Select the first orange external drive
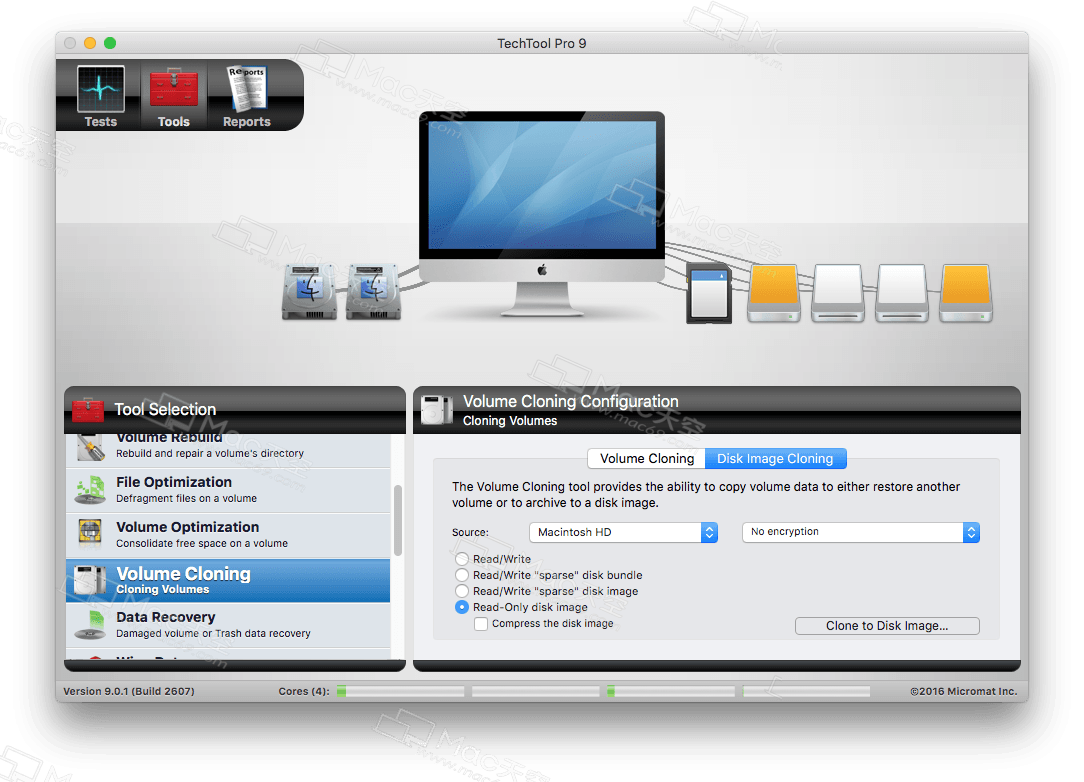The width and height of the screenshot is (1084, 782). coord(774,293)
